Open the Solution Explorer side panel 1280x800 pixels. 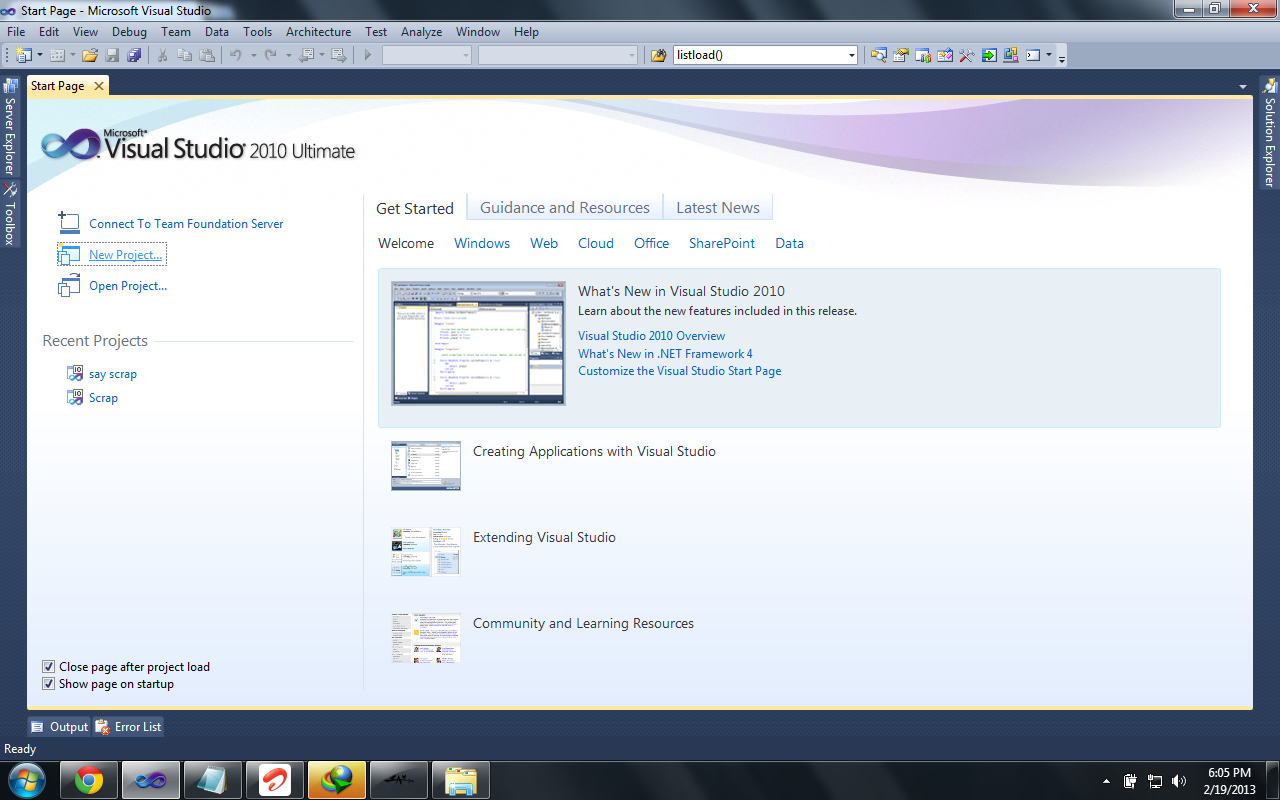click(1269, 134)
